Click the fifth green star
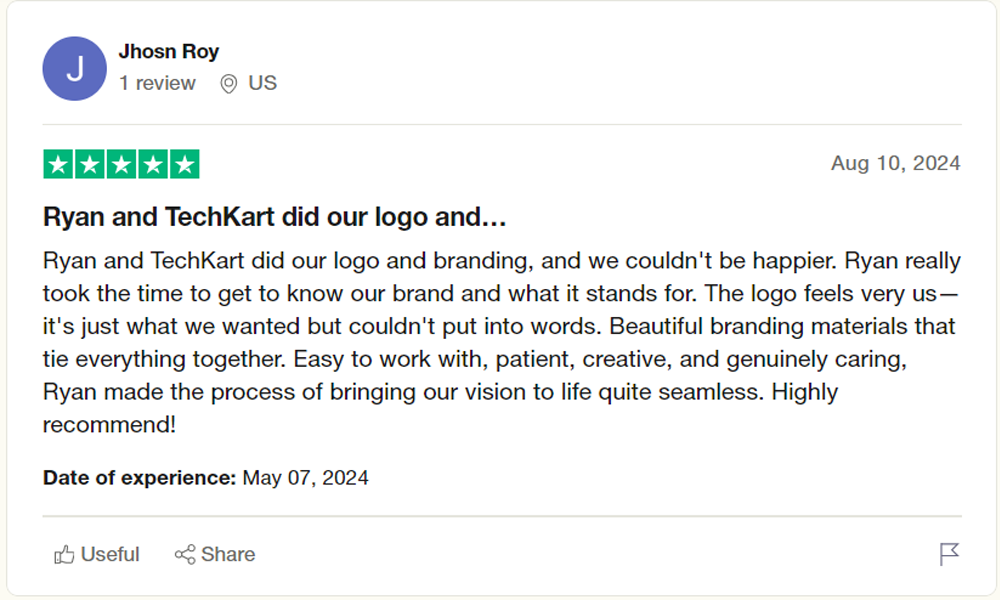The image size is (1000, 600). 185,165
